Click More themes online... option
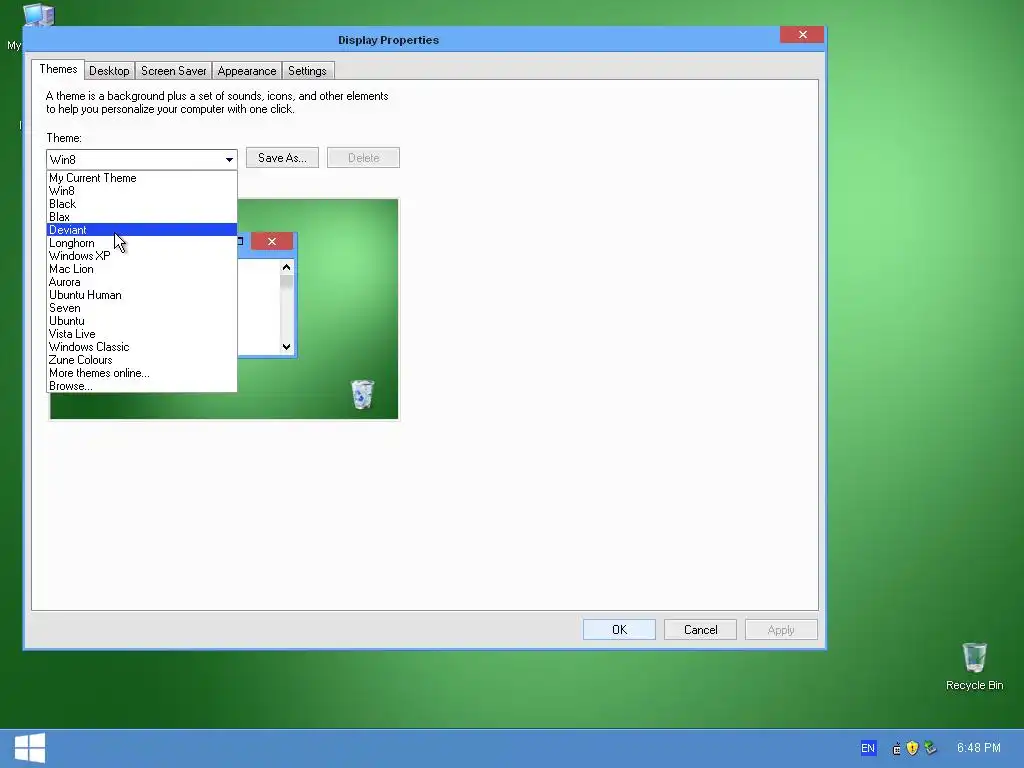1024x768 pixels. pos(142,373)
